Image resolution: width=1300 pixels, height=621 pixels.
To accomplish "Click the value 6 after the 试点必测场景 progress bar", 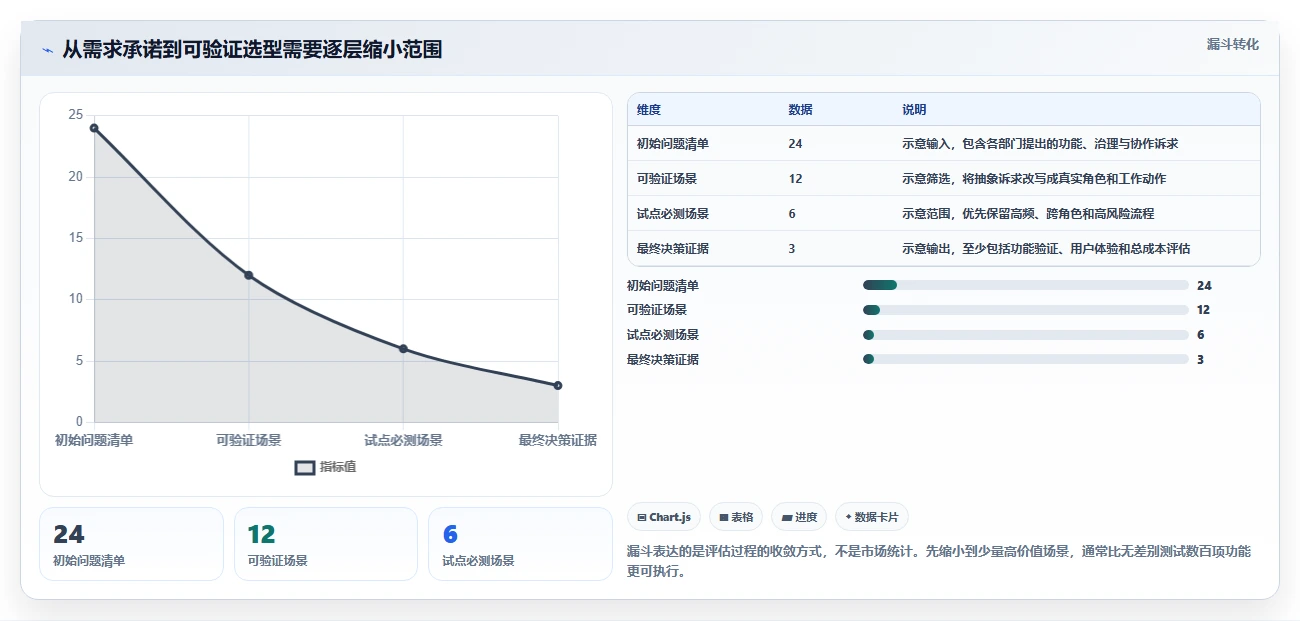I will [1200, 335].
